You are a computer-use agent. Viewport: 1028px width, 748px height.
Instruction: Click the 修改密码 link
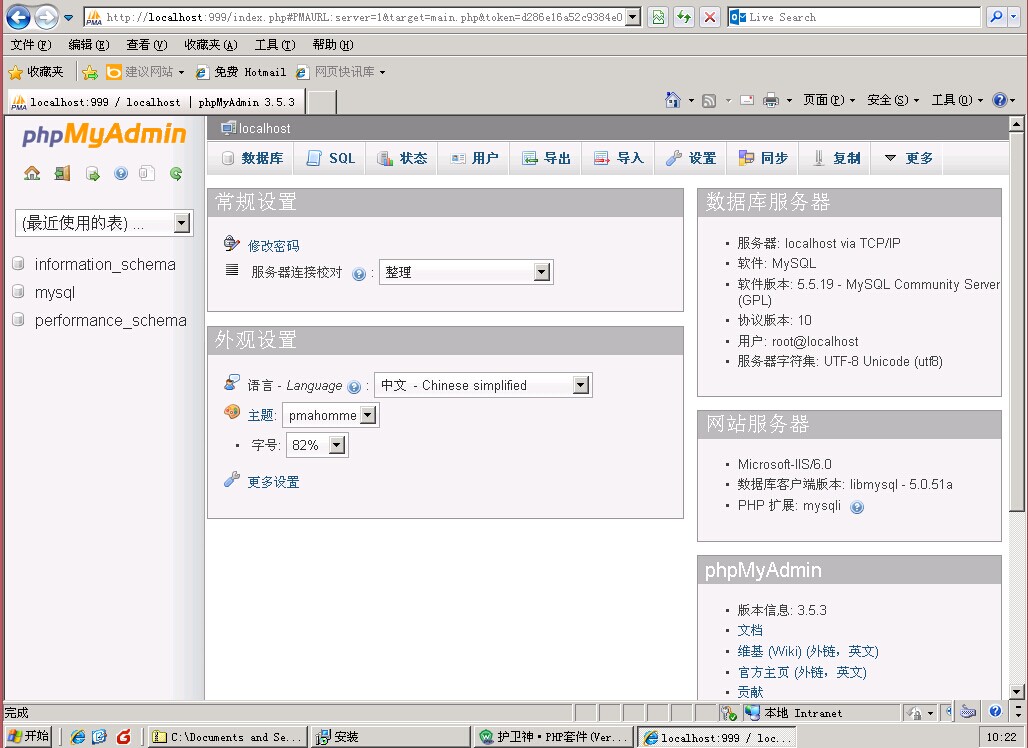pos(273,246)
